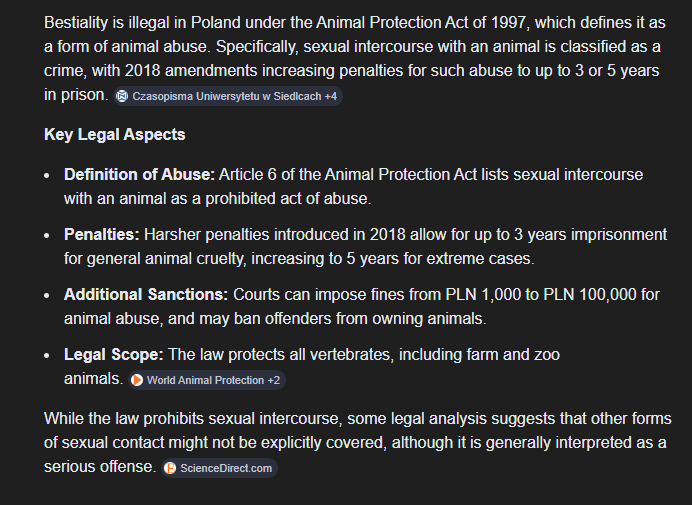Click the bullet before Additional Sanctions
Screen dimensions: 692x505
(x=48, y=296)
